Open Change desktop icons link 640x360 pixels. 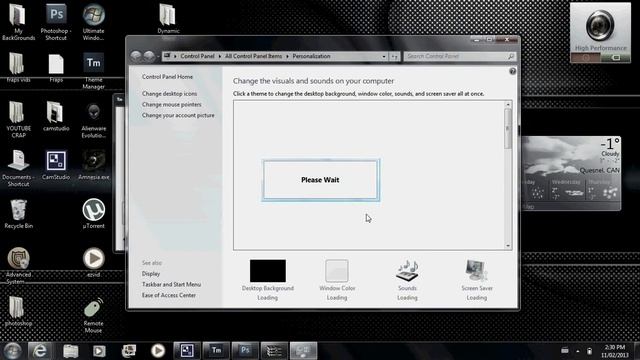coord(169,93)
